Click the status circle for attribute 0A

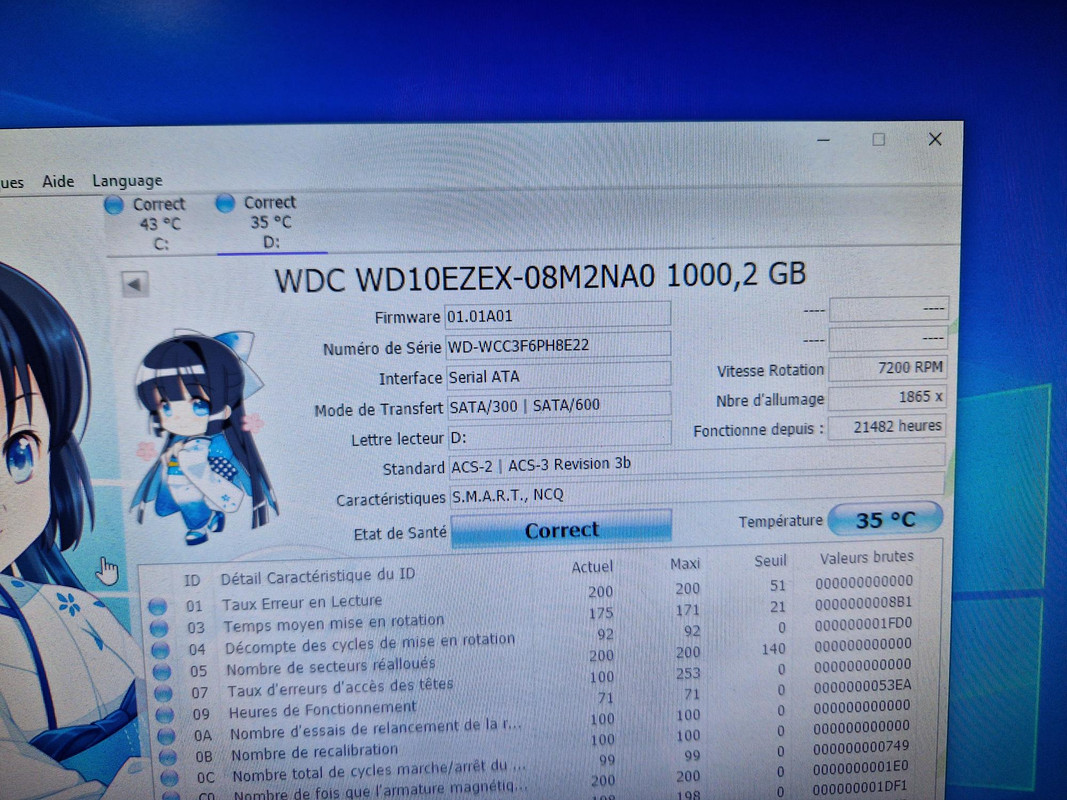tap(166, 735)
